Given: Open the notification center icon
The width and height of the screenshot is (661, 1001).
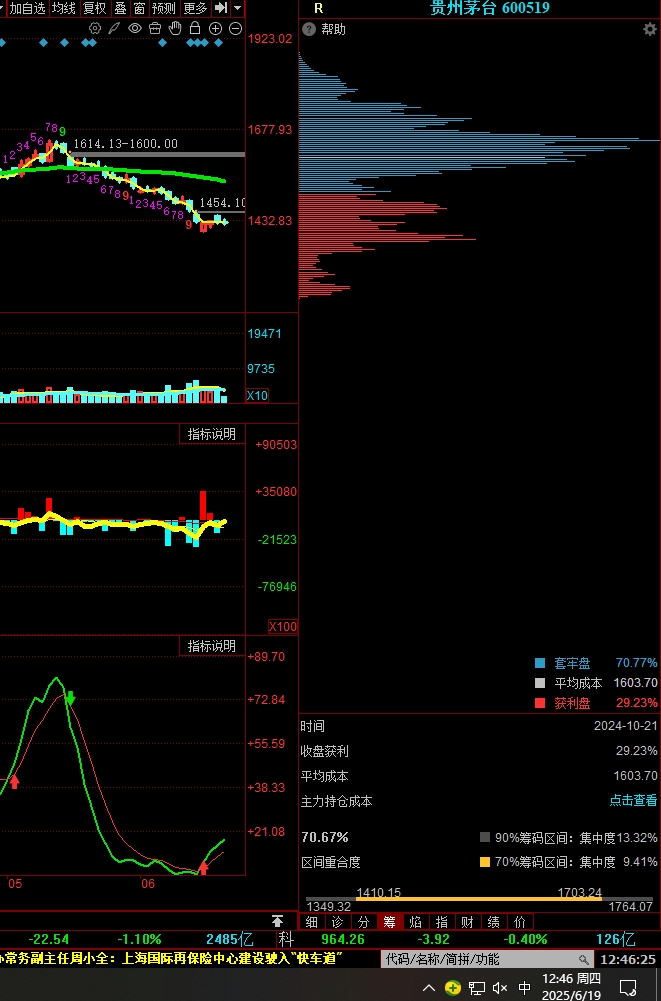Looking at the screenshot, I should point(628,988).
